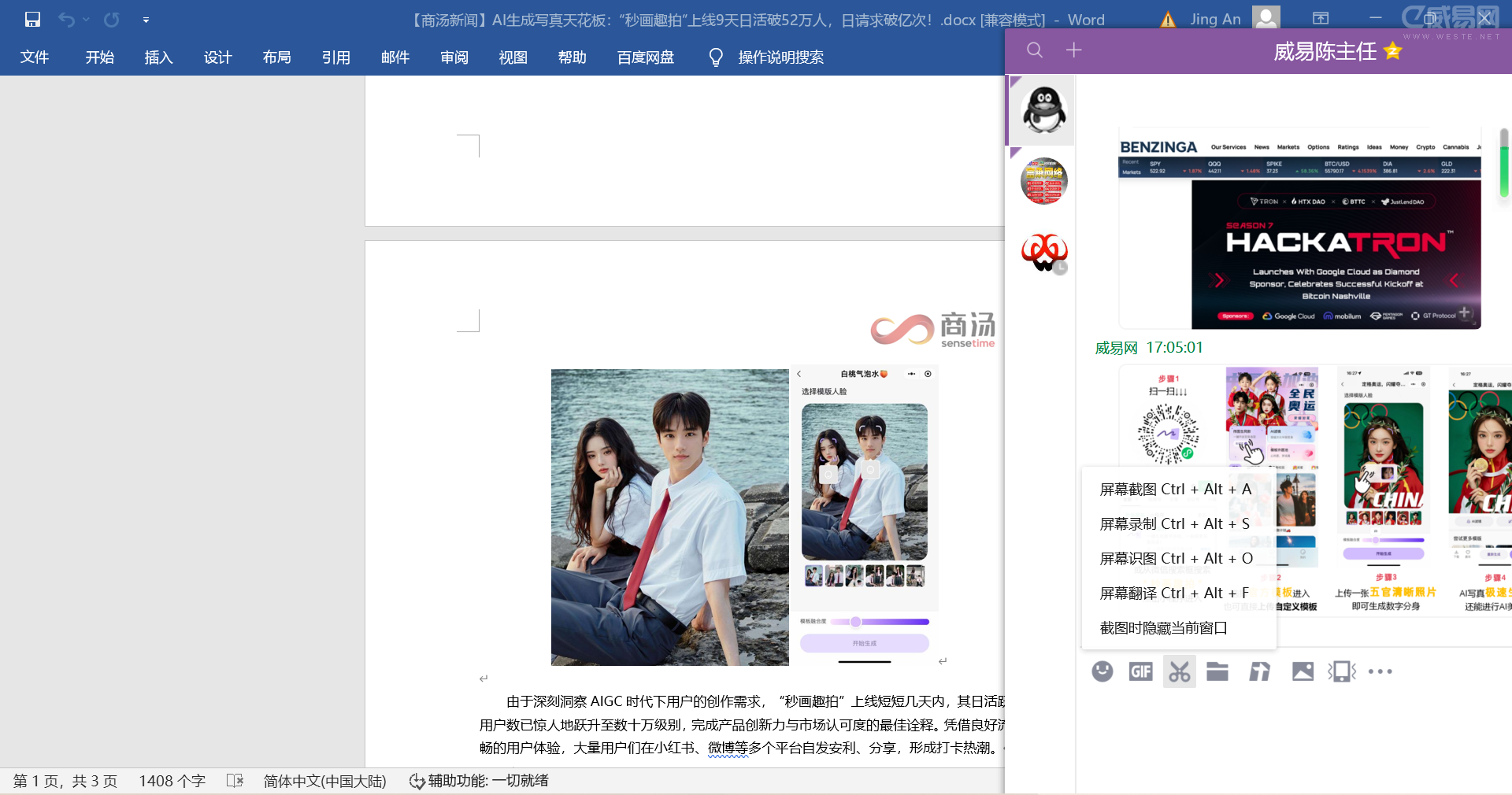Click the GIF button in chat toolbar

tap(1140, 671)
